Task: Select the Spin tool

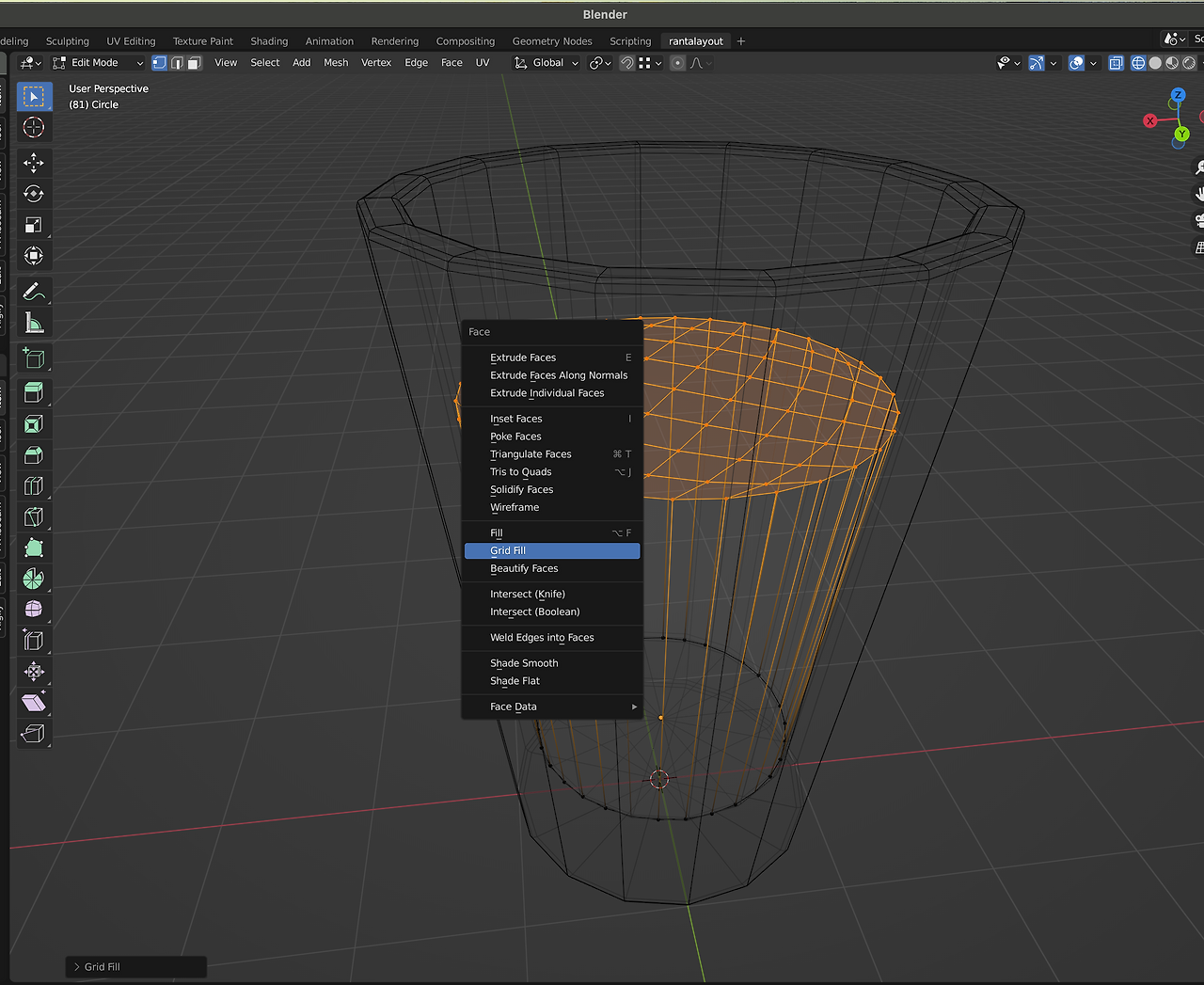Action: coord(34,579)
